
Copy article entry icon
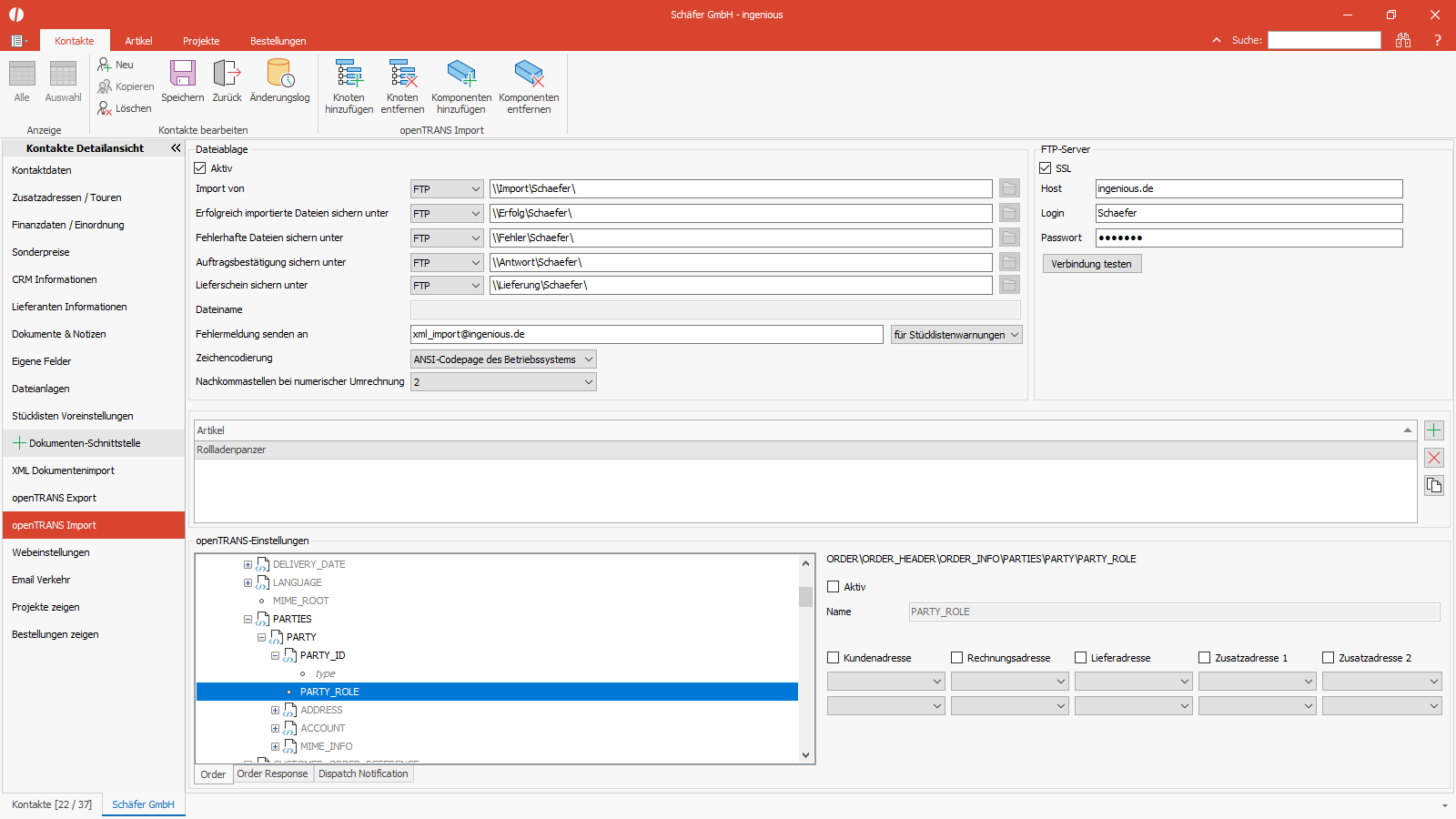[x=1434, y=485]
